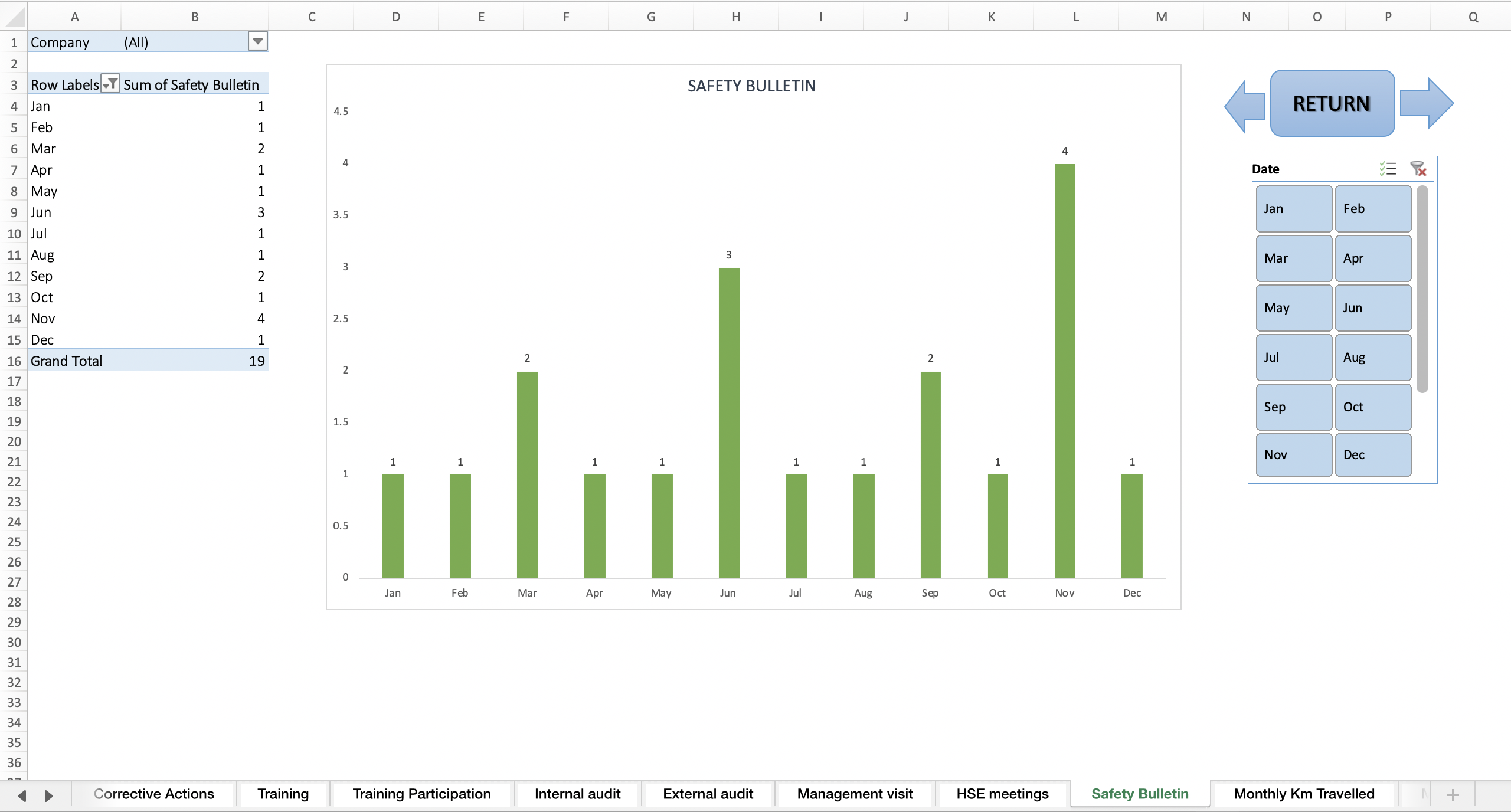Select Dec in the Date slicer
This screenshot has height=812, width=1511.
1372,454
